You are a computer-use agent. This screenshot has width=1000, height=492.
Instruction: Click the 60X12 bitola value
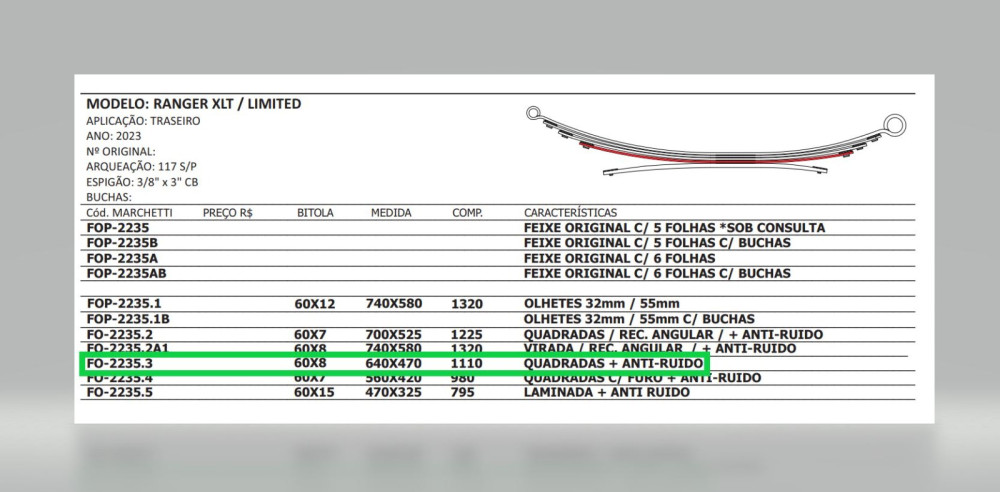(314, 304)
